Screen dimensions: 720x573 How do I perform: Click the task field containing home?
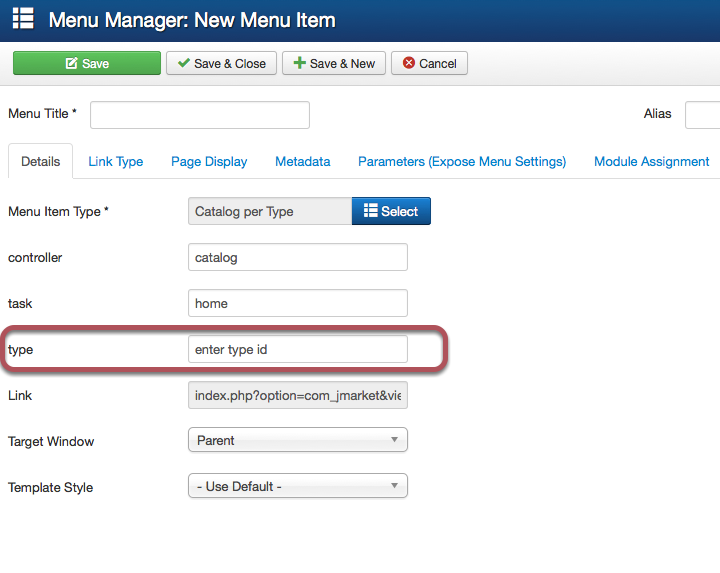tap(298, 303)
